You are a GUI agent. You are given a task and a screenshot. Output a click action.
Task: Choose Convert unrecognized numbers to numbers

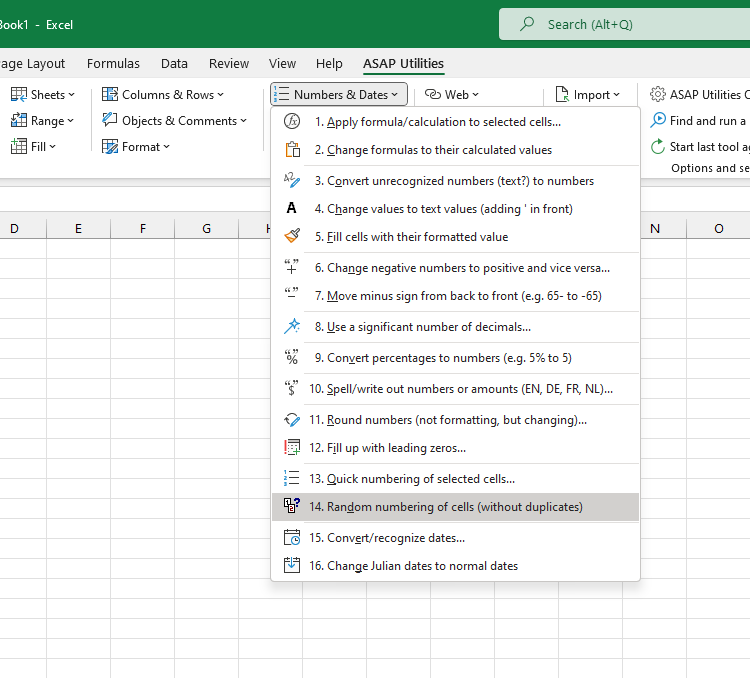tap(455, 180)
